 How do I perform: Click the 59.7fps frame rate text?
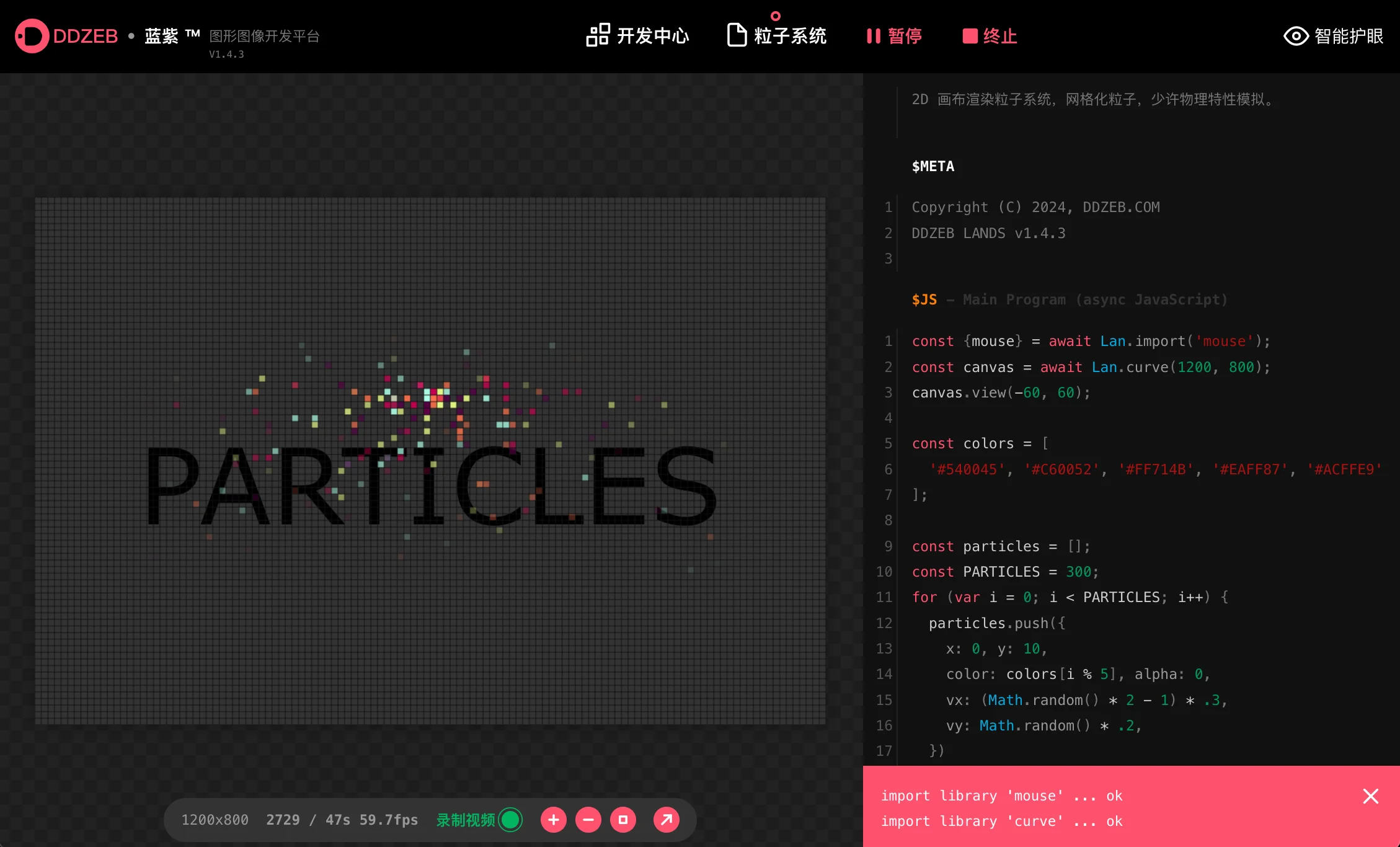(x=389, y=820)
